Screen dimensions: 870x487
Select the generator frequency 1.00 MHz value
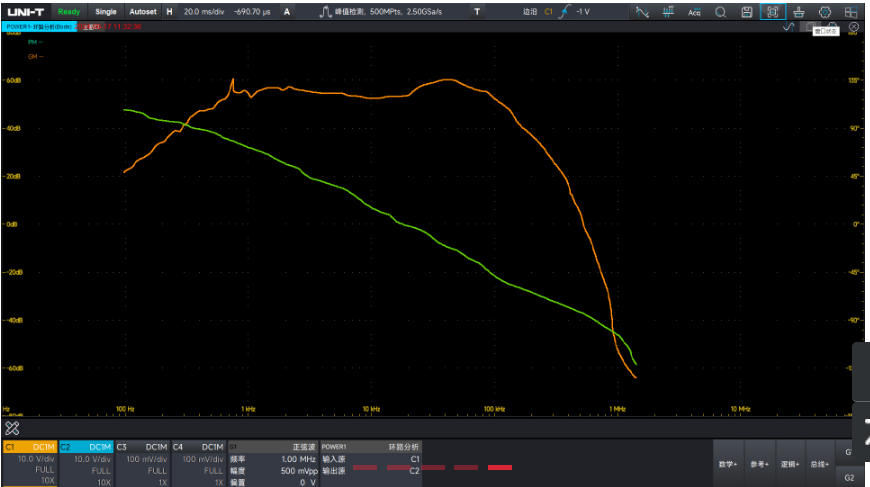pos(299,459)
